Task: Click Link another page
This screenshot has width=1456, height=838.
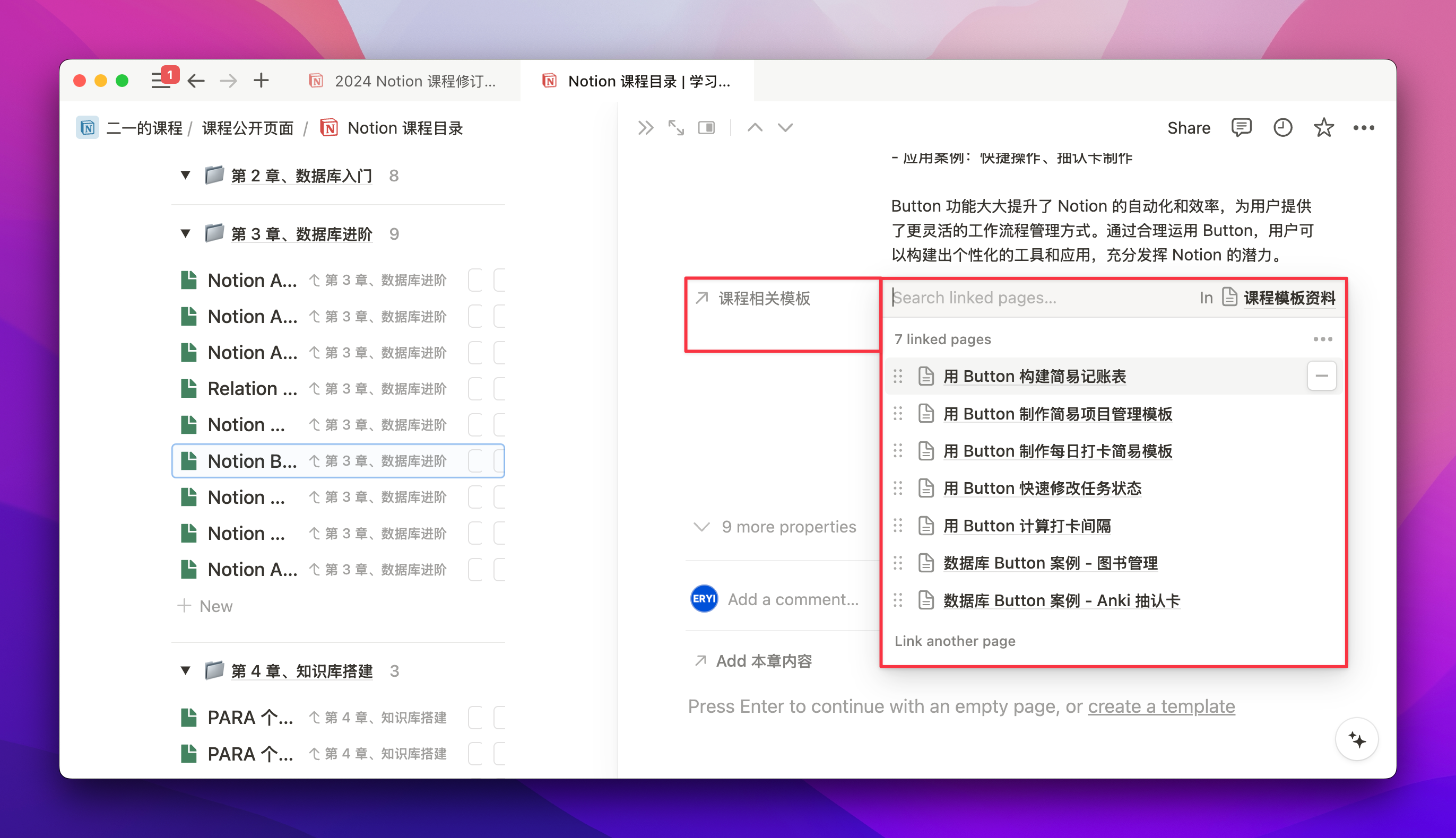Action: coord(954,641)
